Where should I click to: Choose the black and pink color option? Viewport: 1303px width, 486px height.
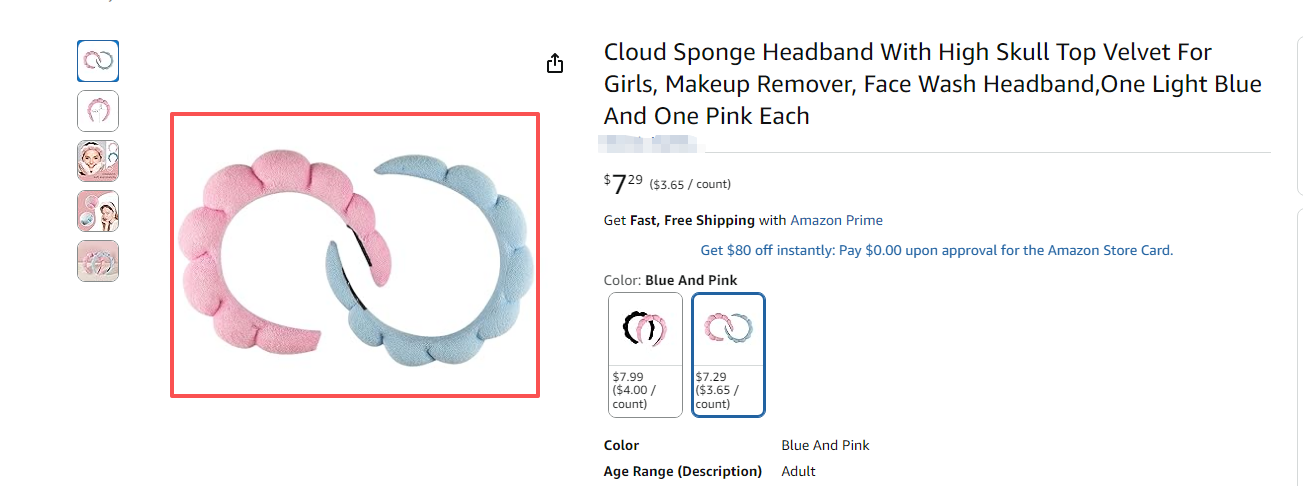pos(645,354)
